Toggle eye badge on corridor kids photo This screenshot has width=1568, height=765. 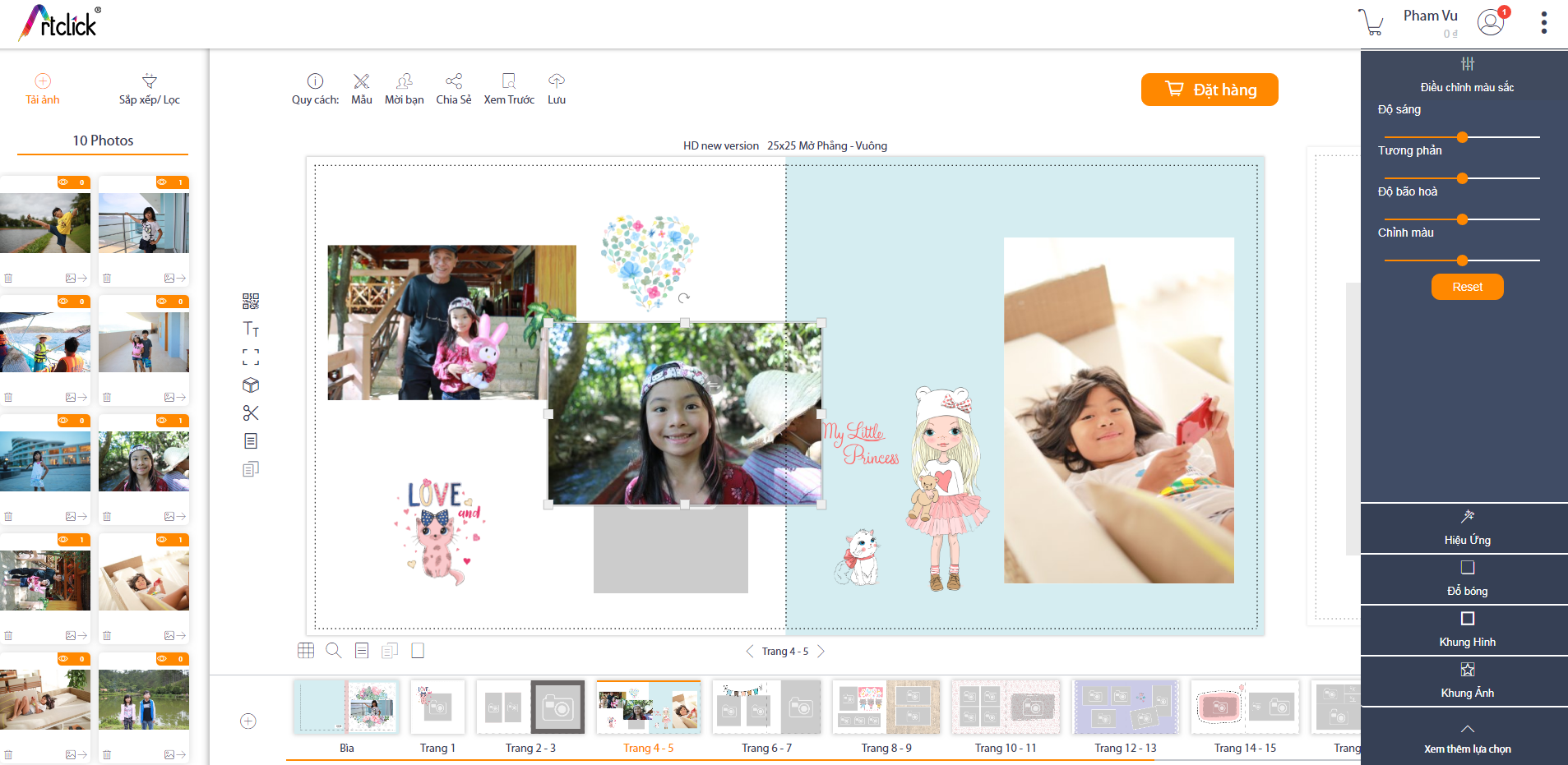pos(171,302)
